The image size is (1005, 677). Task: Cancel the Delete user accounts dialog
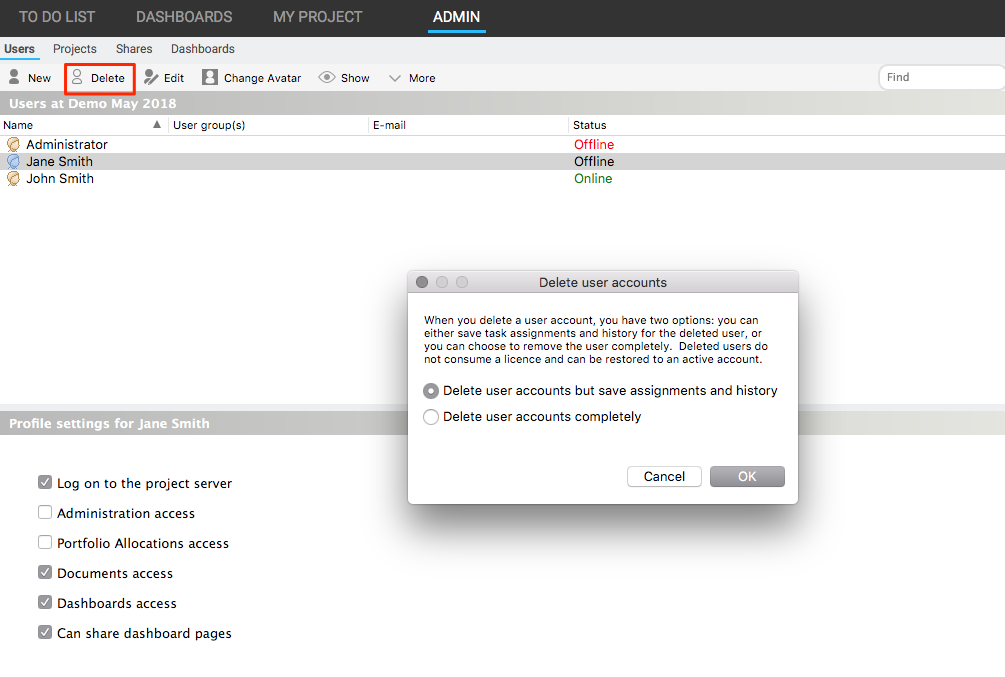[x=664, y=477]
